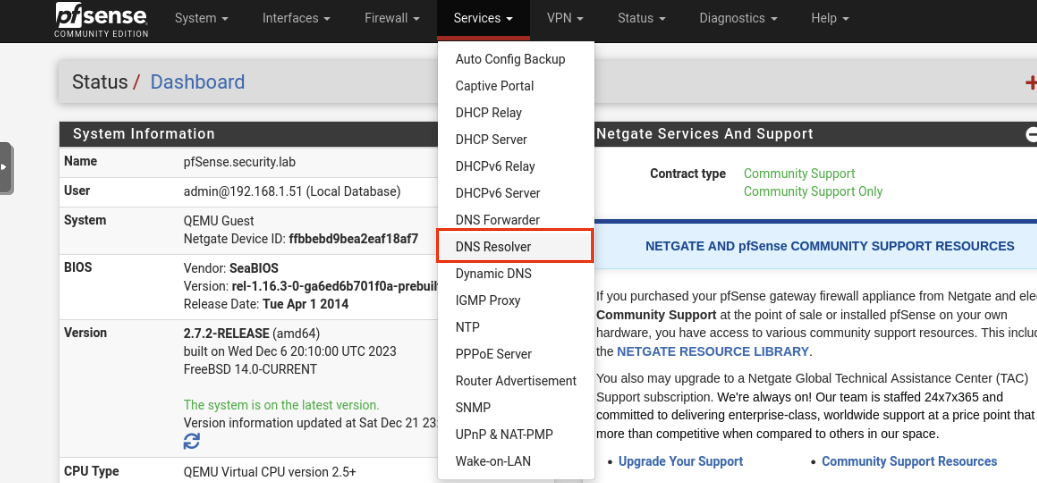Click the FreeBSD 14.0-CURRENT text
The width and height of the screenshot is (1037, 483).
tap(250, 369)
